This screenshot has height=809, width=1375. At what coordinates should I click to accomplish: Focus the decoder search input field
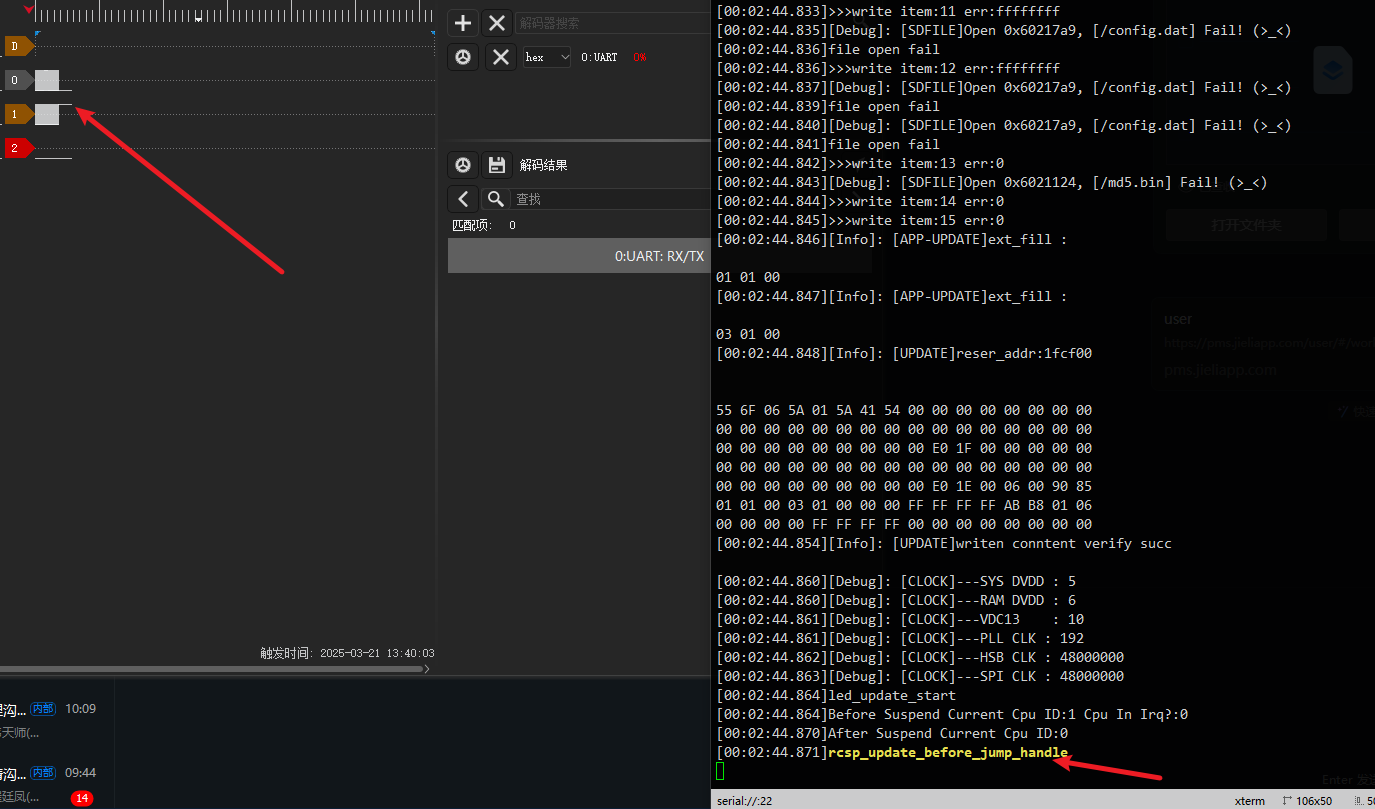[612, 23]
